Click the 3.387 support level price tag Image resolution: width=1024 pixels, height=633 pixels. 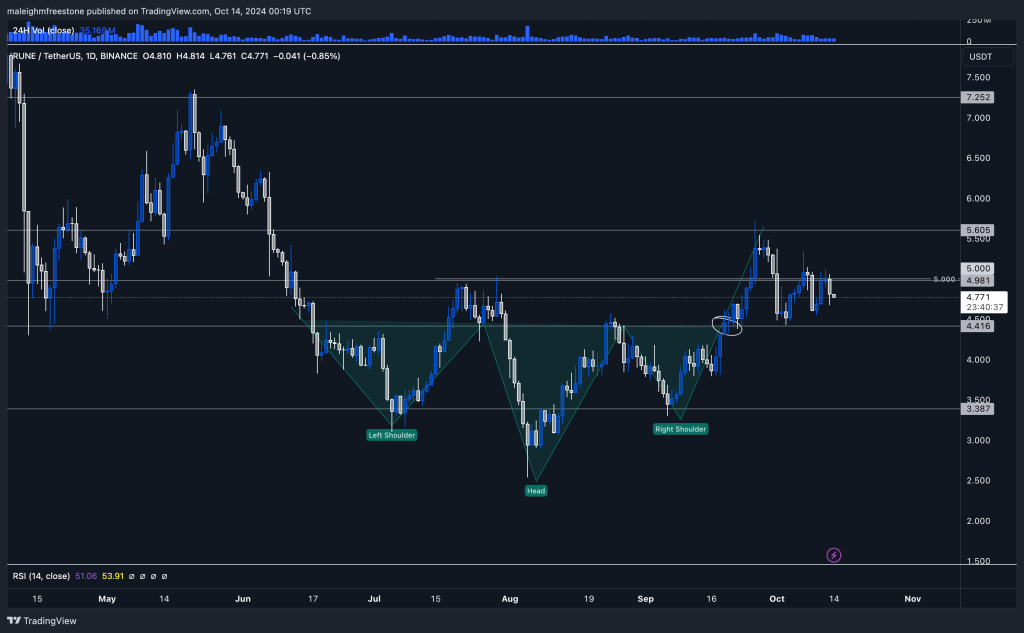click(976, 409)
